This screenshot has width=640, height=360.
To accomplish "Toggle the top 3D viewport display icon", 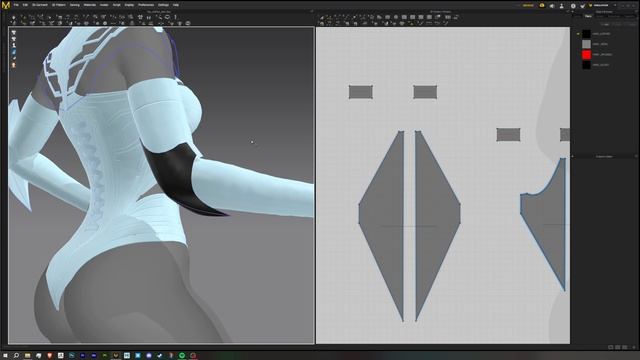I will click(14, 33).
